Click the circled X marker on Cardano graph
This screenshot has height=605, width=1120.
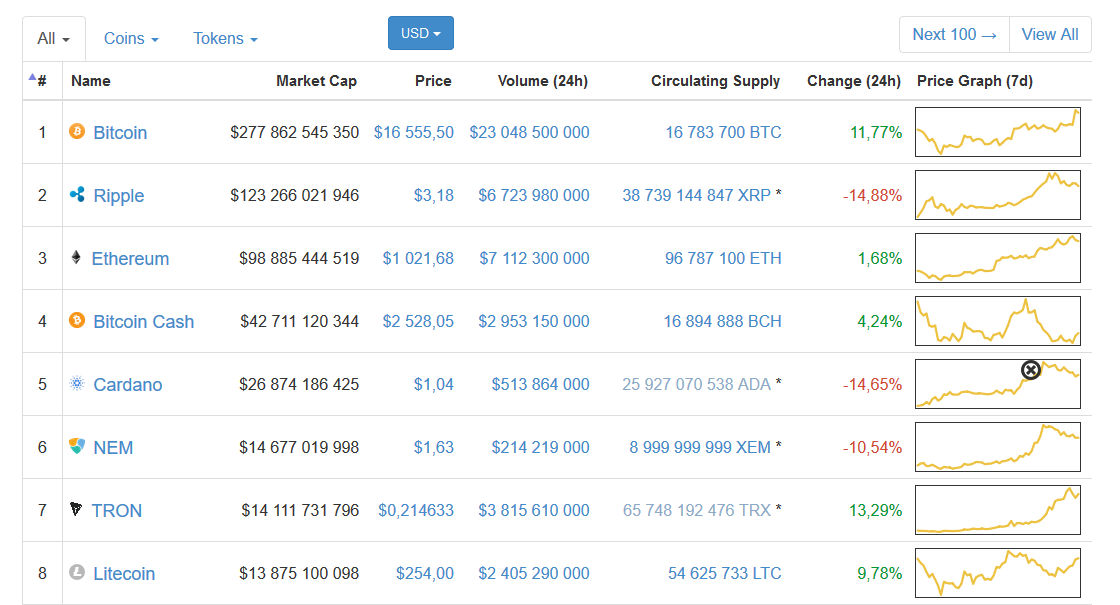pyautogui.click(x=1030, y=370)
